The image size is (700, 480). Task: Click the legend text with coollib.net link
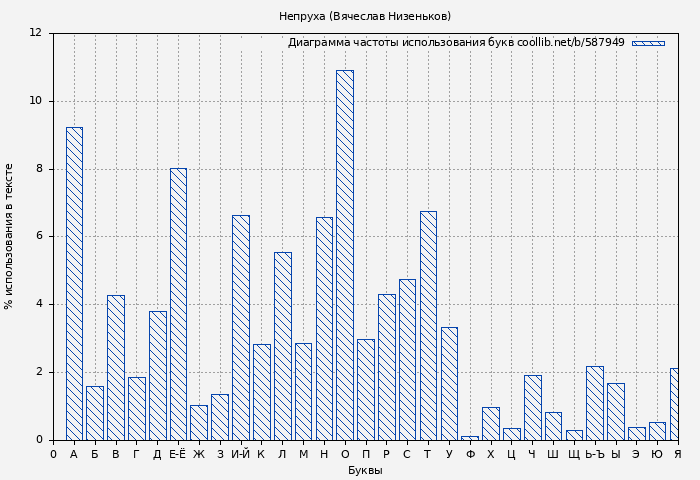[456, 43]
